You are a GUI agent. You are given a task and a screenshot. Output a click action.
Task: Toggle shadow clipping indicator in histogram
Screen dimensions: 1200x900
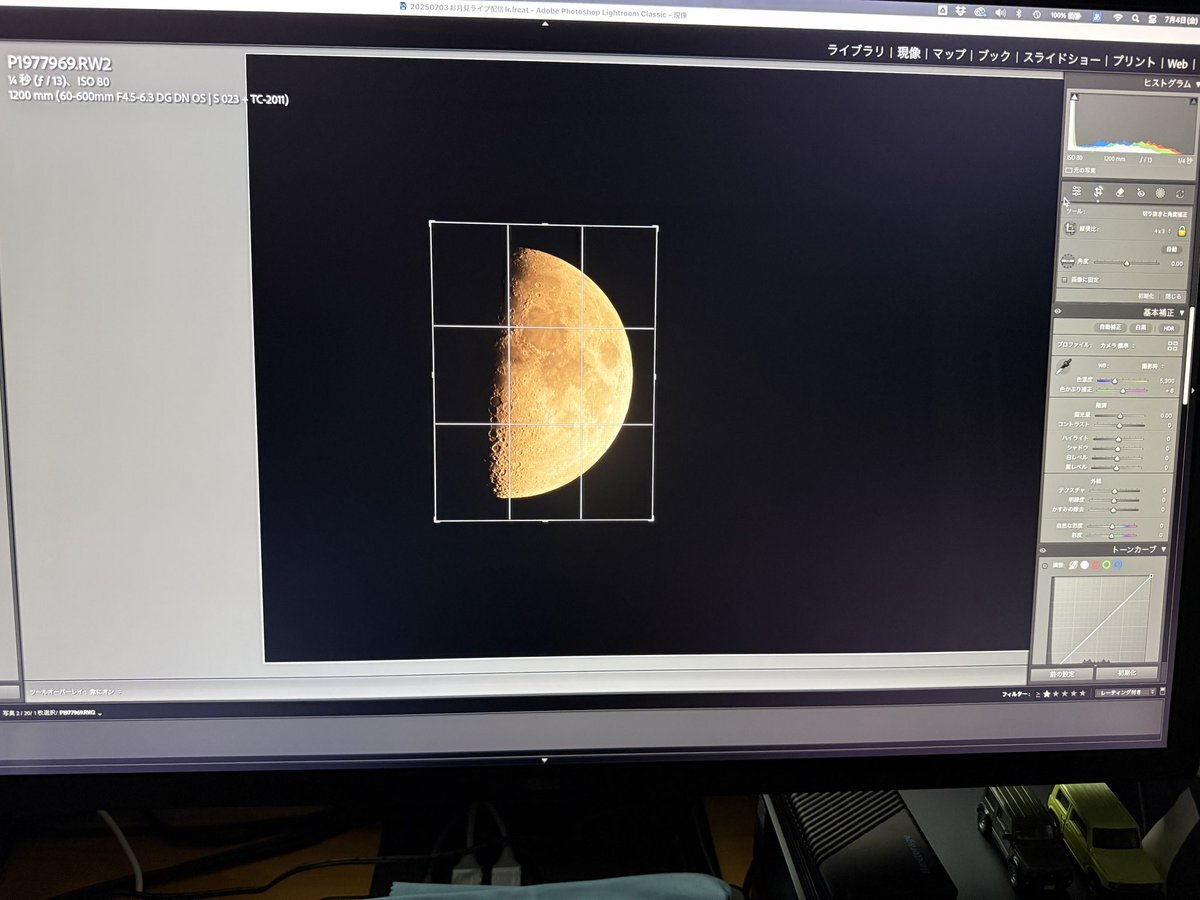click(x=1074, y=98)
